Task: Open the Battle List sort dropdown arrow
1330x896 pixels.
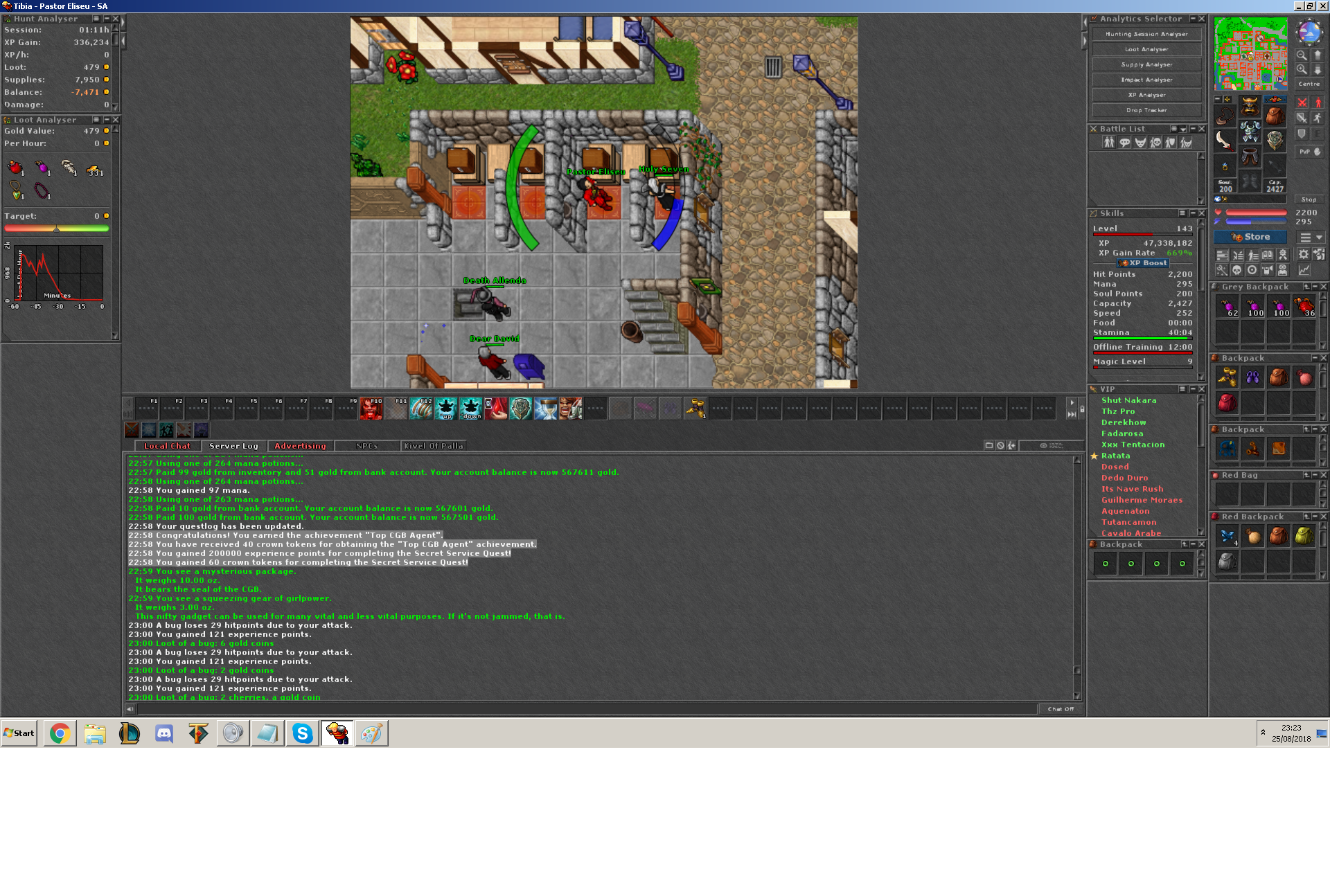Action: [1183, 129]
